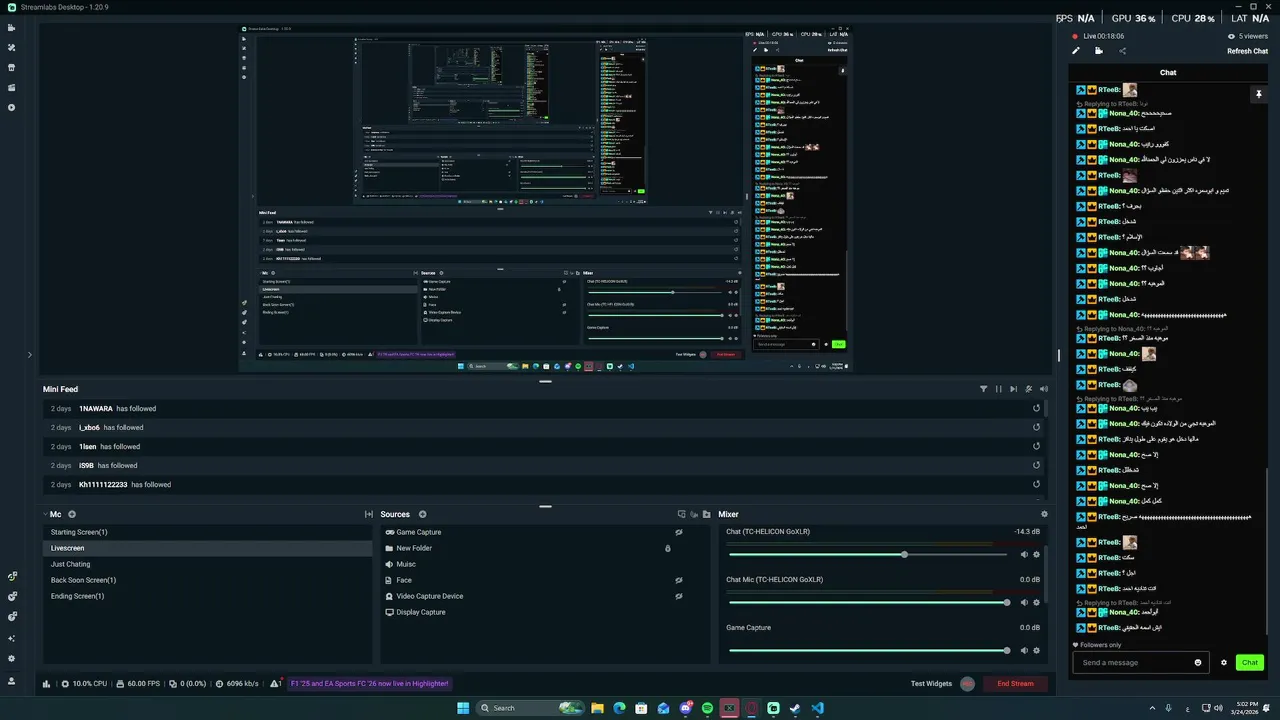The width and height of the screenshot is (1280, 720).
Task: Replay the iS9B follow alert
Action: point(1036,465)
